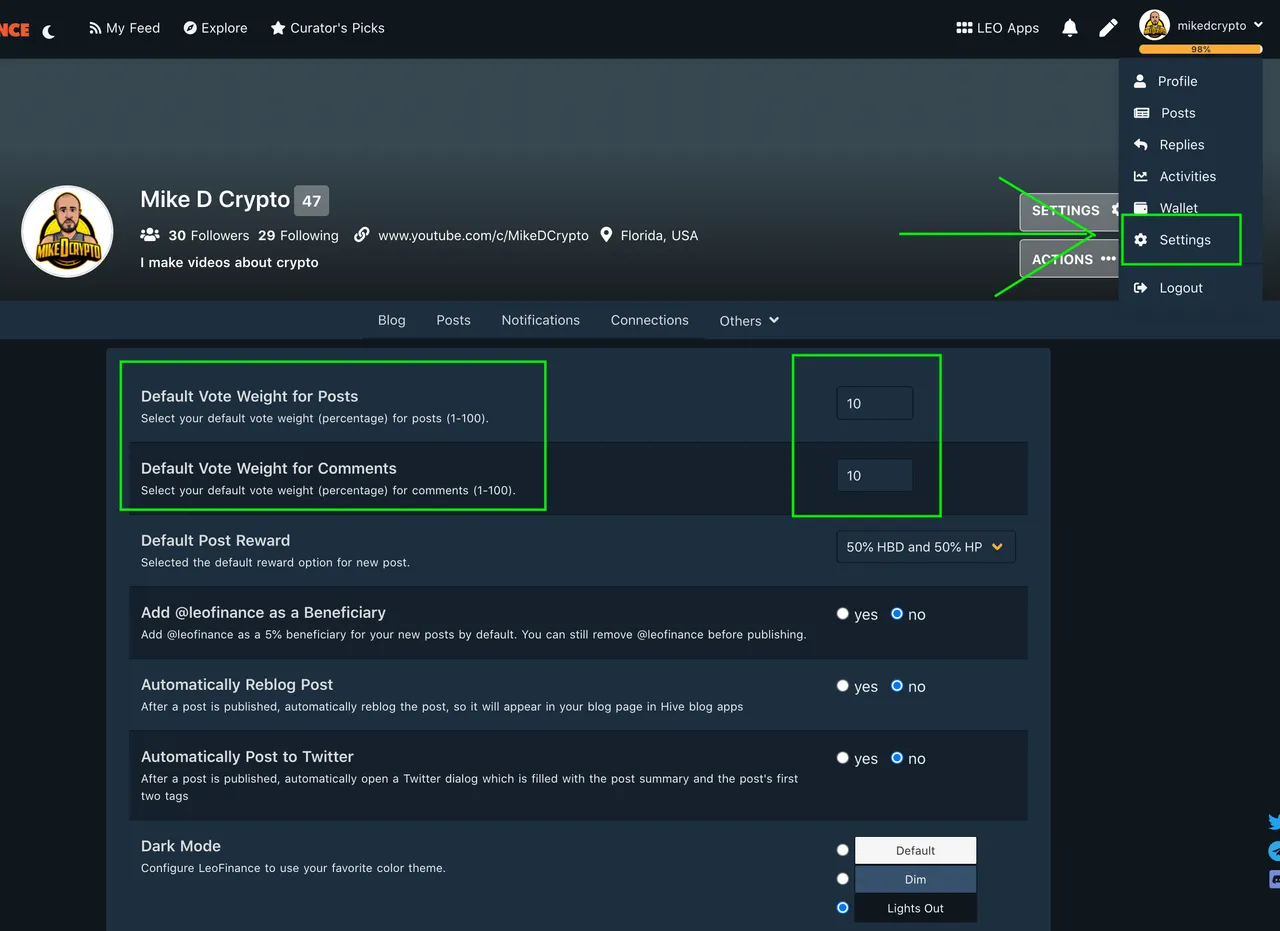Click the white Default theme swatch

pos(915,850)
